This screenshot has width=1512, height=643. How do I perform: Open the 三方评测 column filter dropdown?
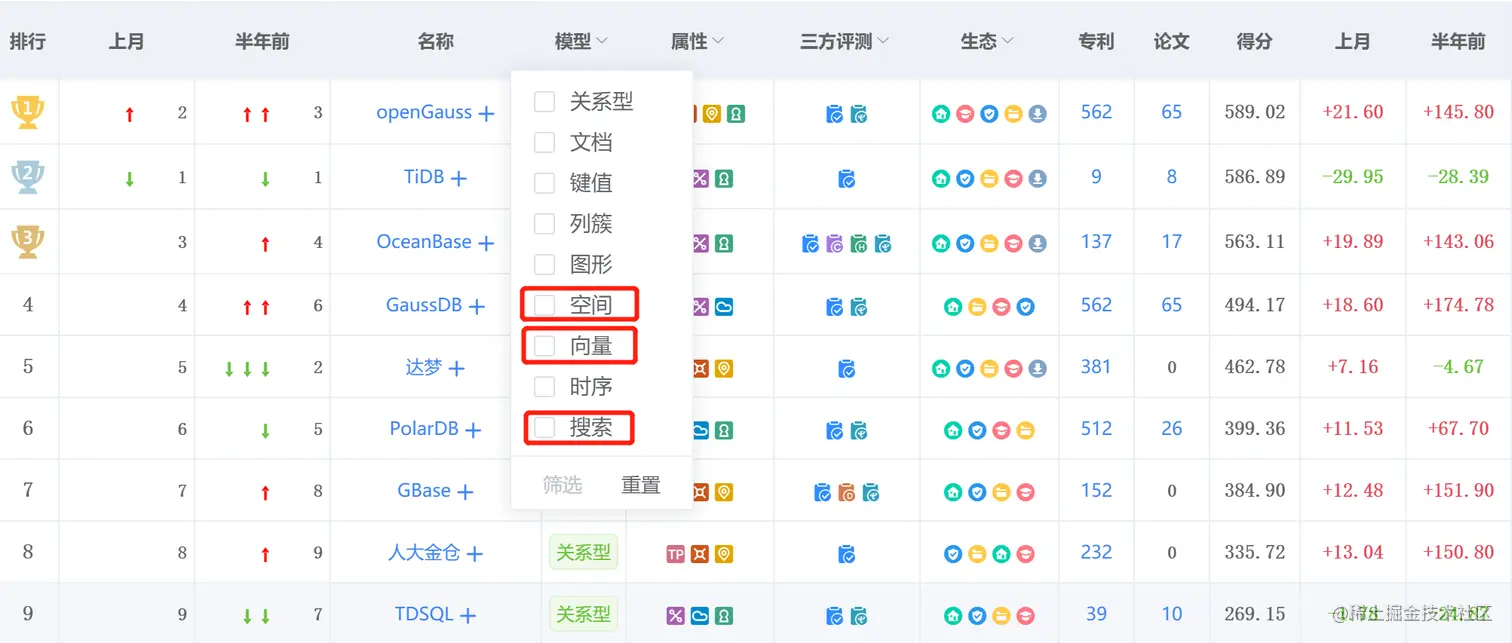(x=883, y=42)
